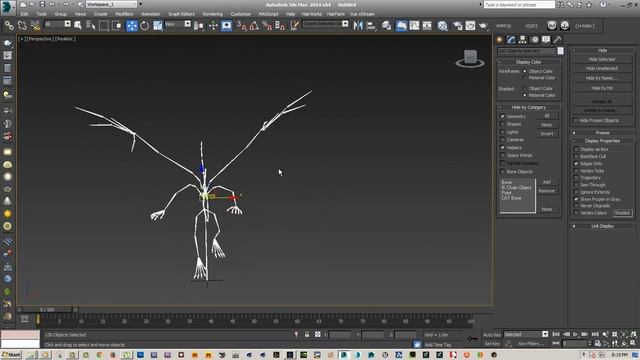Viewport: 640px width, 360px height.
Task: Toggle the Lights hide checkbox
Action: tap(503, 132)
